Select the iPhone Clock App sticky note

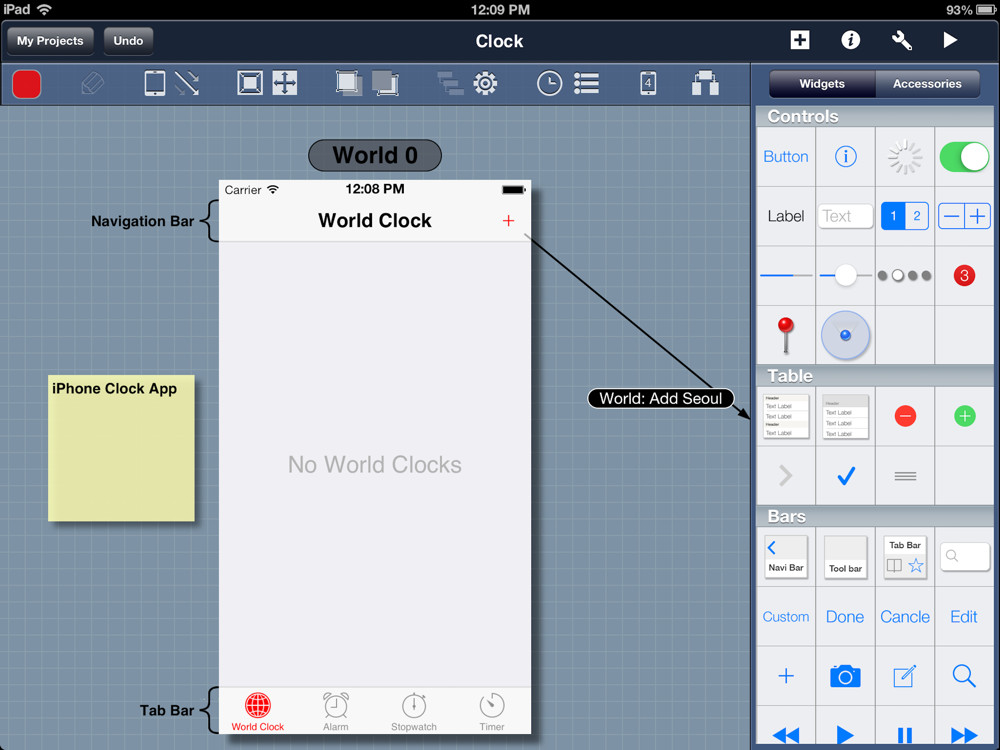(121, 448)
